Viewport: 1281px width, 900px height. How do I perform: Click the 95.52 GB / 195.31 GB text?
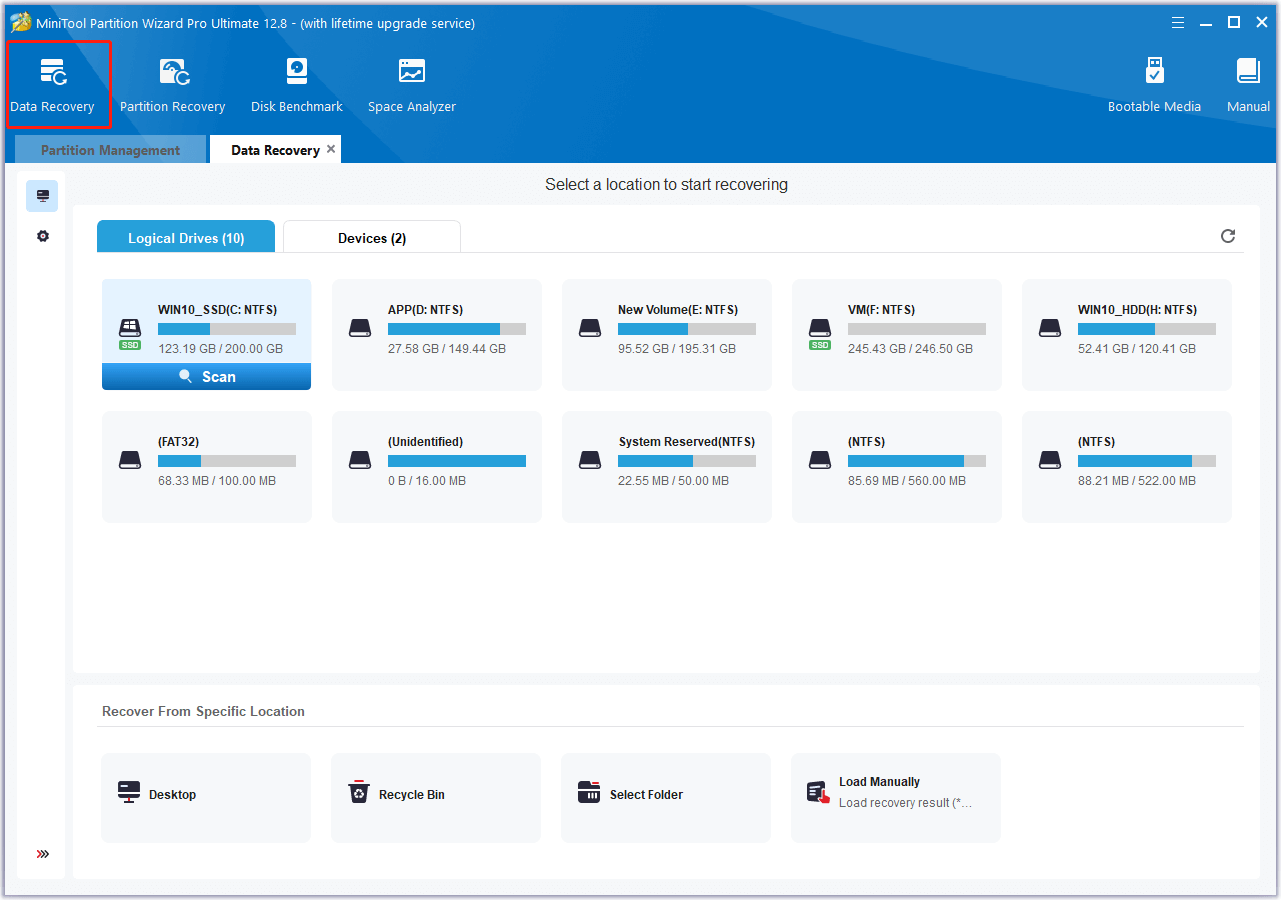click(x=677, y=349)
